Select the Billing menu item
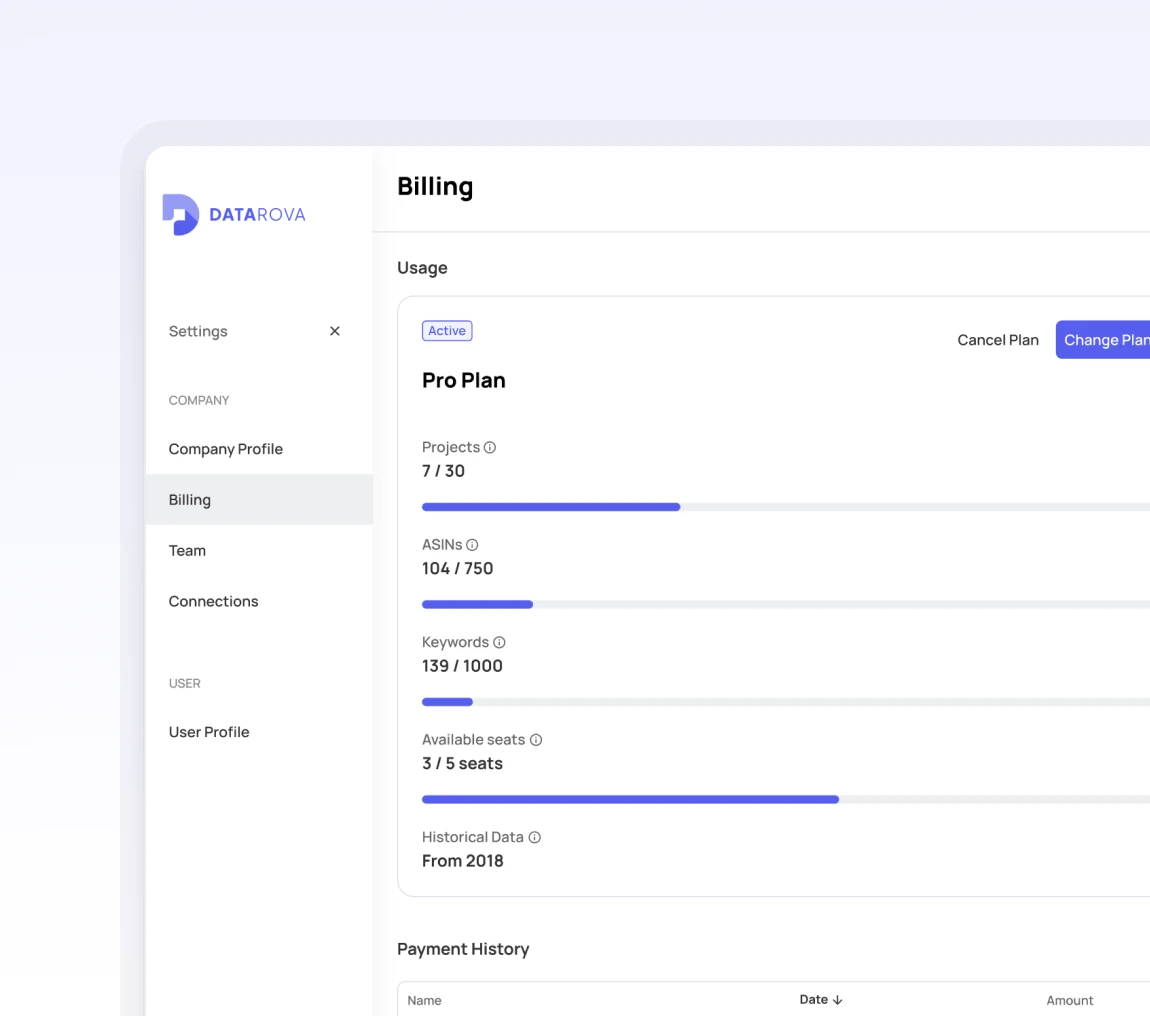 point(259,500)
